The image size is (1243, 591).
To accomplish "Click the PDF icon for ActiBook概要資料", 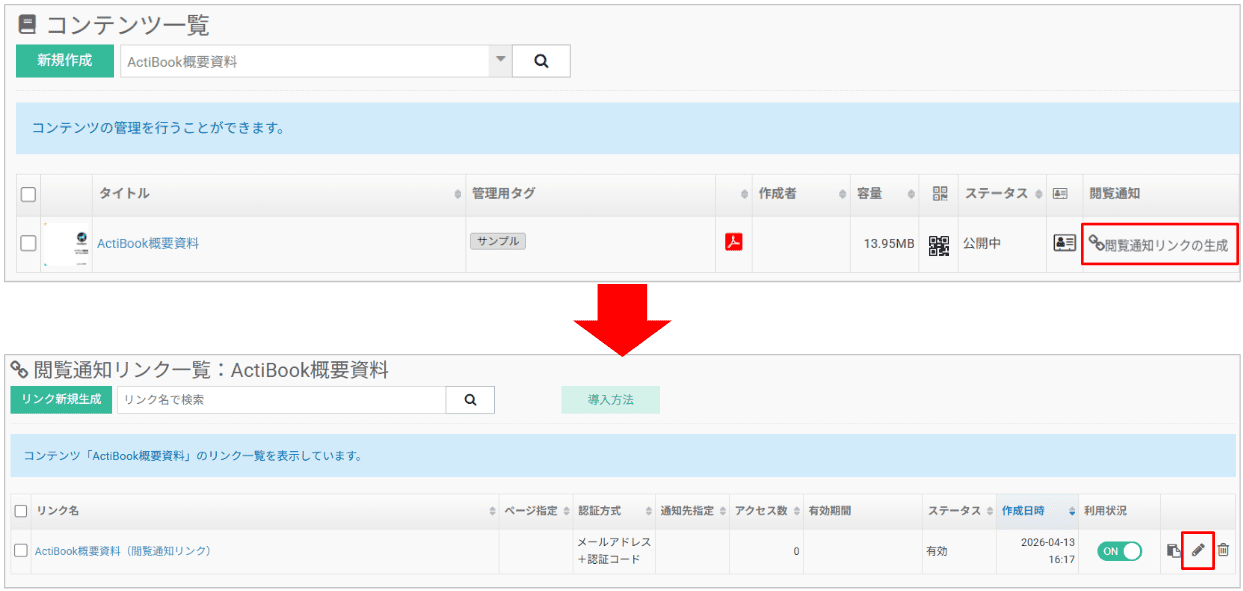I will point(734,242).
